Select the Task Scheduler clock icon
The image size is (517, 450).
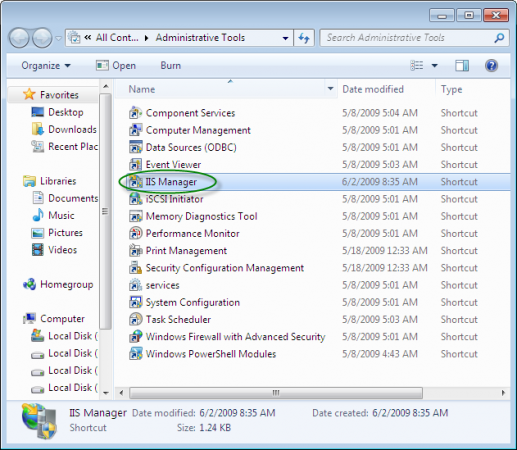click(135, 319)
